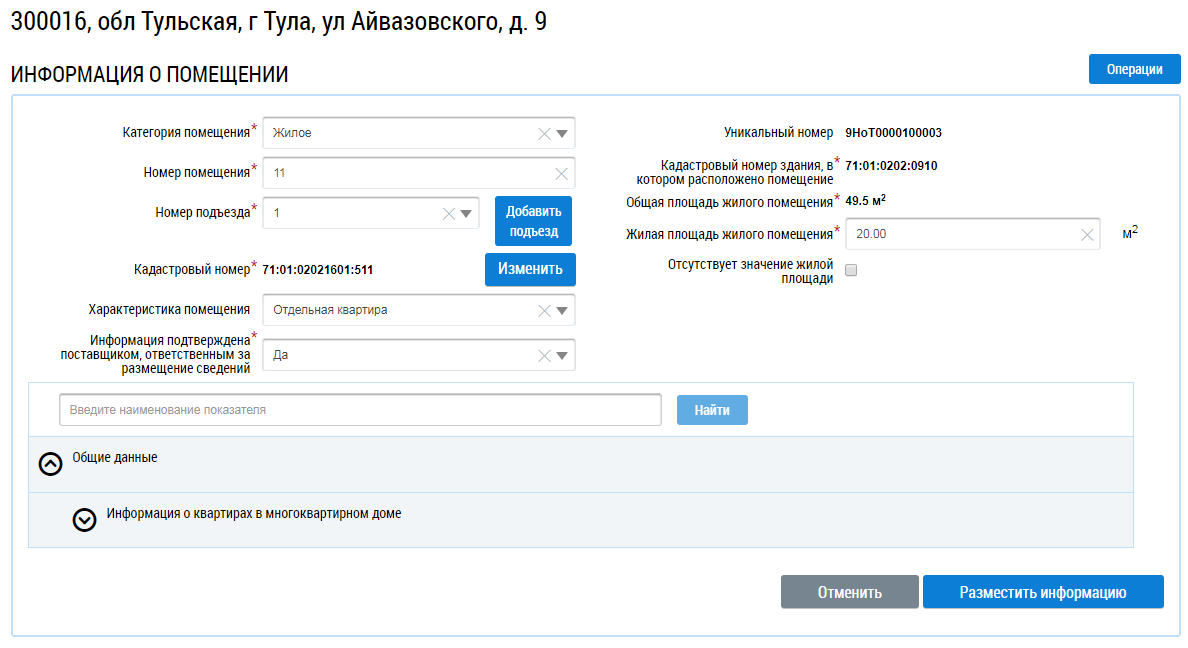Clear the 'Информация подтверждена' Да value
This screenshot has width=1188, height=648.
coord(544,356)
